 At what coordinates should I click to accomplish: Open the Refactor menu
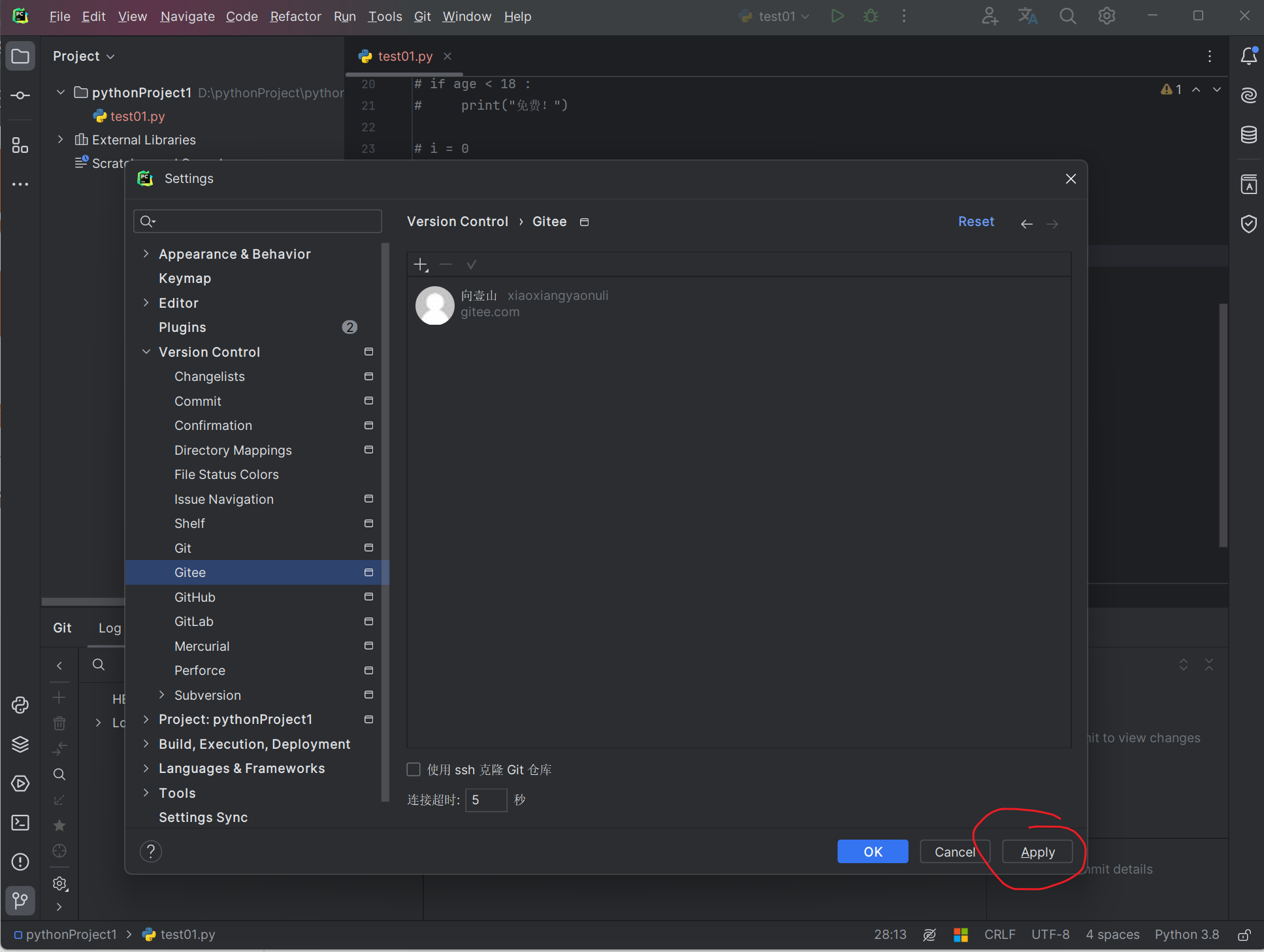click(x=295, y=16)
